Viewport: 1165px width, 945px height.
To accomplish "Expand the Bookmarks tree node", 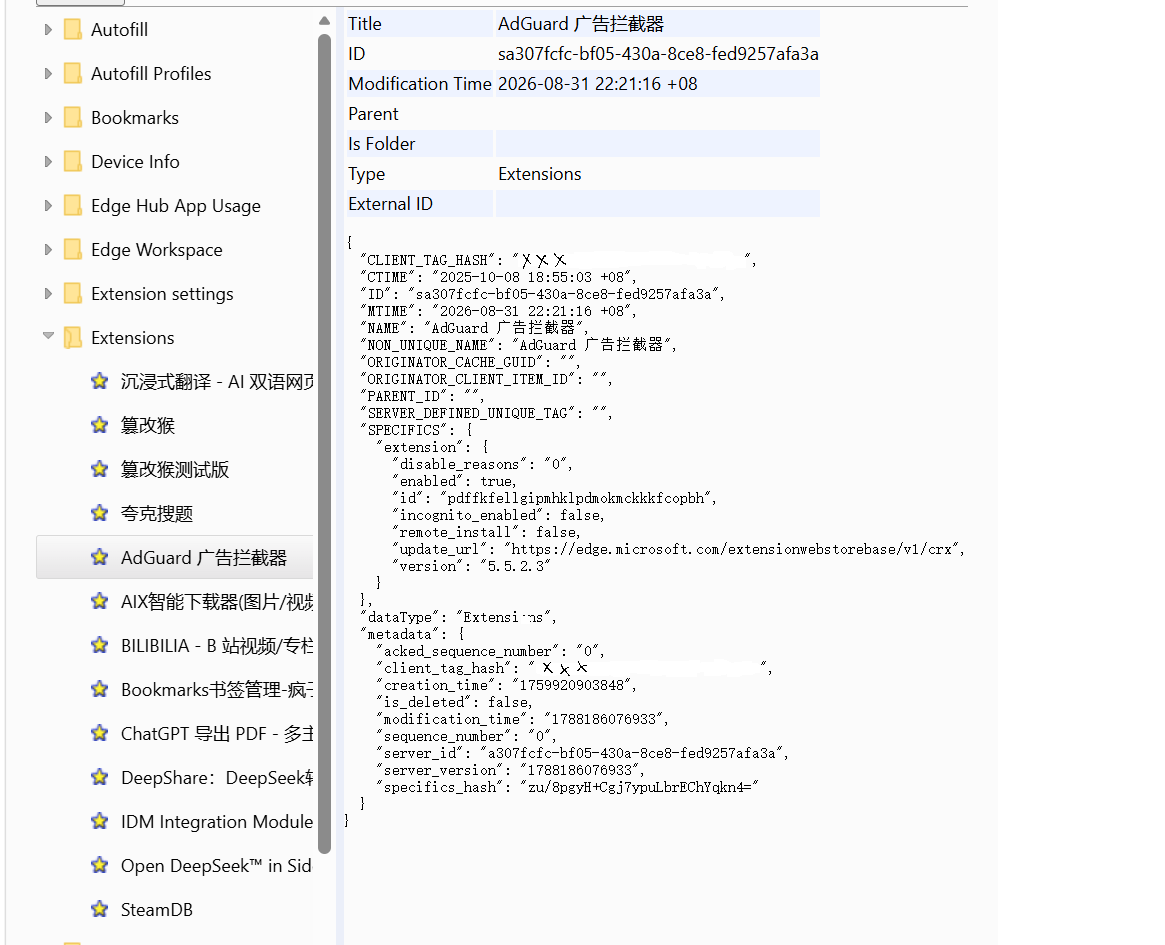I will point(48,117).
